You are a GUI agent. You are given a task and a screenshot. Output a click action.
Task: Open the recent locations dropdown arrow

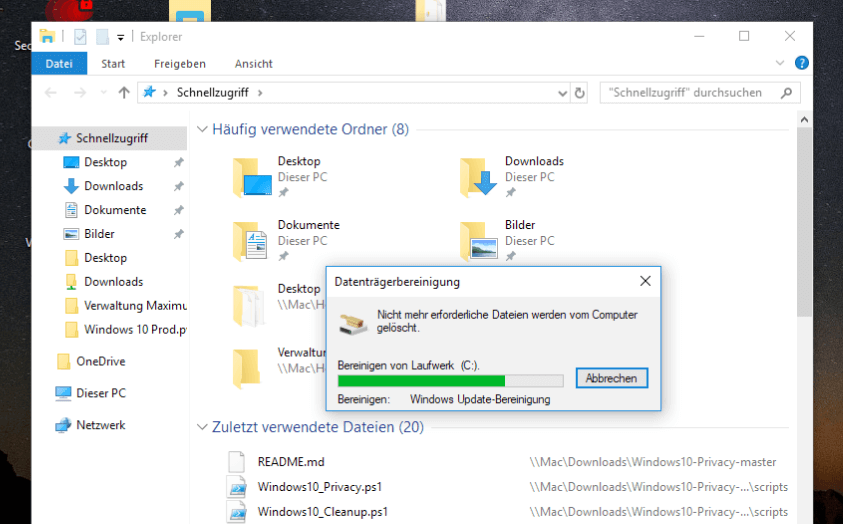[103, 92]
